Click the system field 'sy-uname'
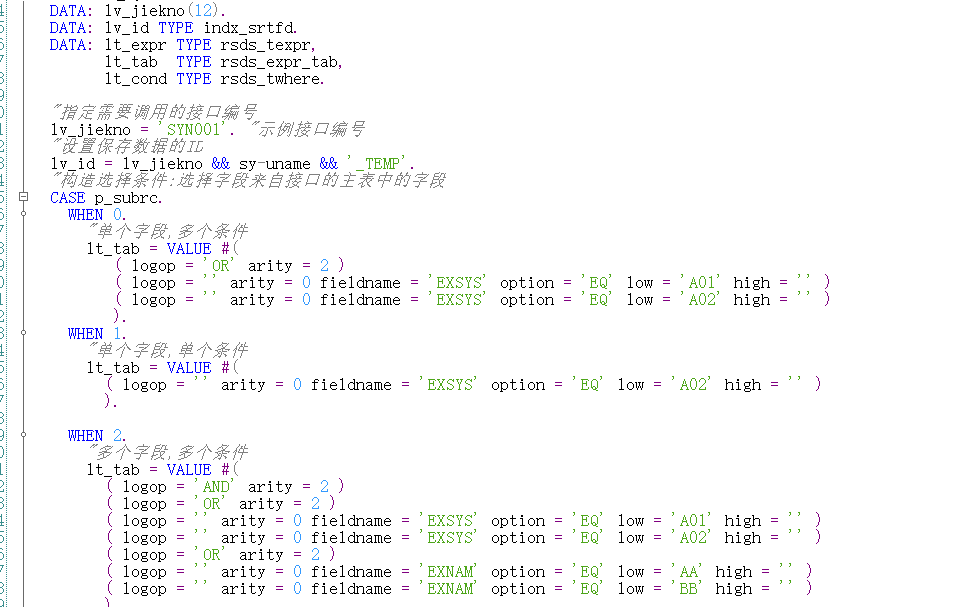 (x=275, y=164)
